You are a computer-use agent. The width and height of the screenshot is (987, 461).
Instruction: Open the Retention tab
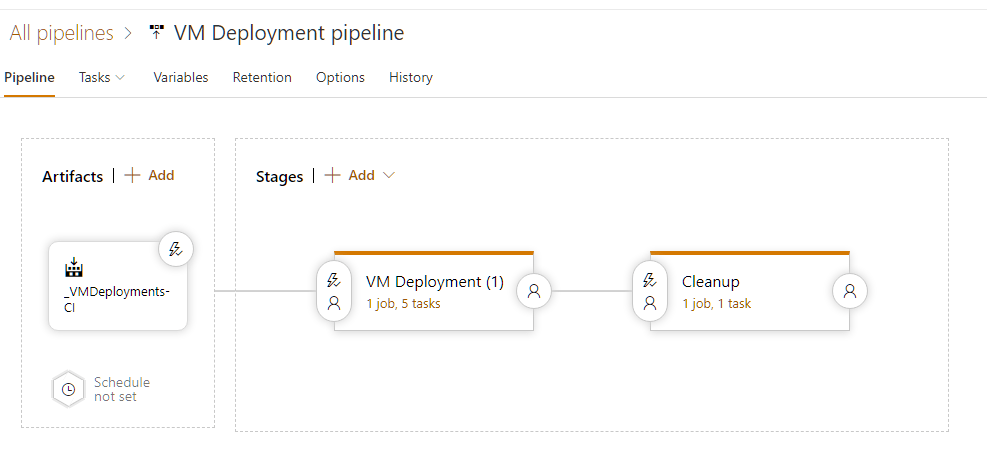click(262, 77)
